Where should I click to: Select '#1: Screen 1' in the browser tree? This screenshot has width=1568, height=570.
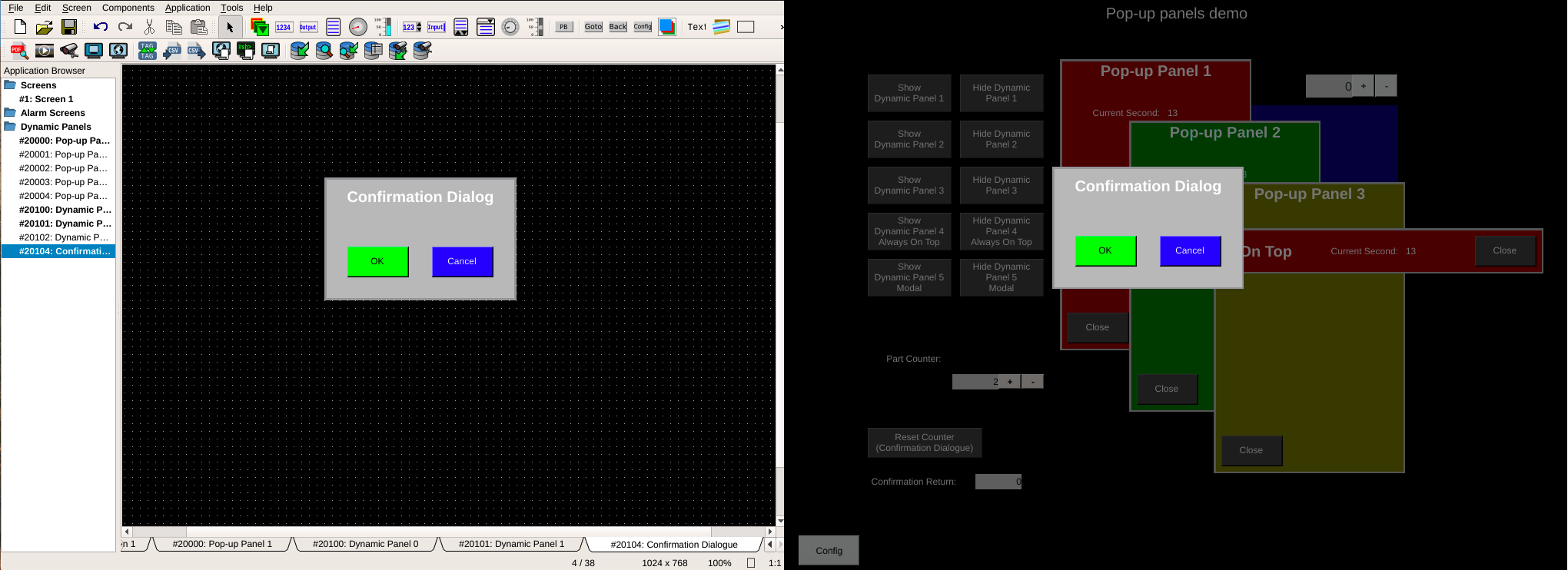click(46, 99)
